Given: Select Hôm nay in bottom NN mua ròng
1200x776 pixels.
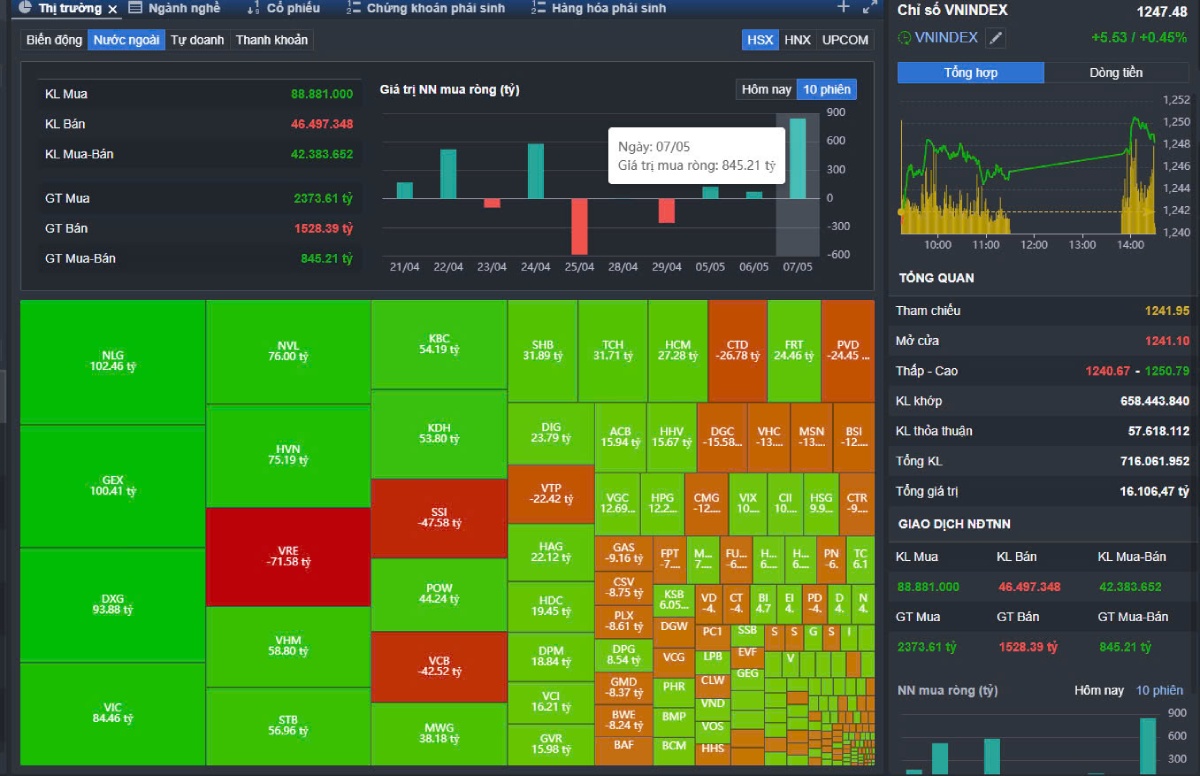Looking at the screenshot, I should (1099, 690).
